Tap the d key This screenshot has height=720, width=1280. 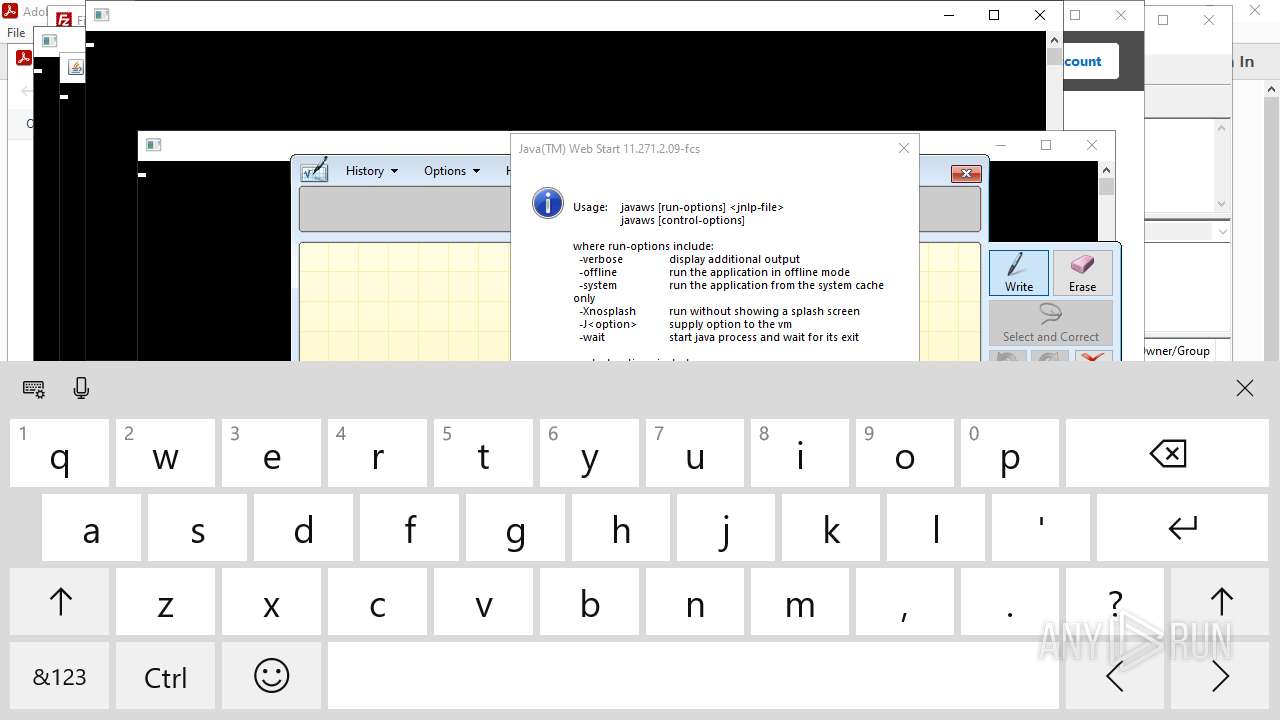[303, 527]
